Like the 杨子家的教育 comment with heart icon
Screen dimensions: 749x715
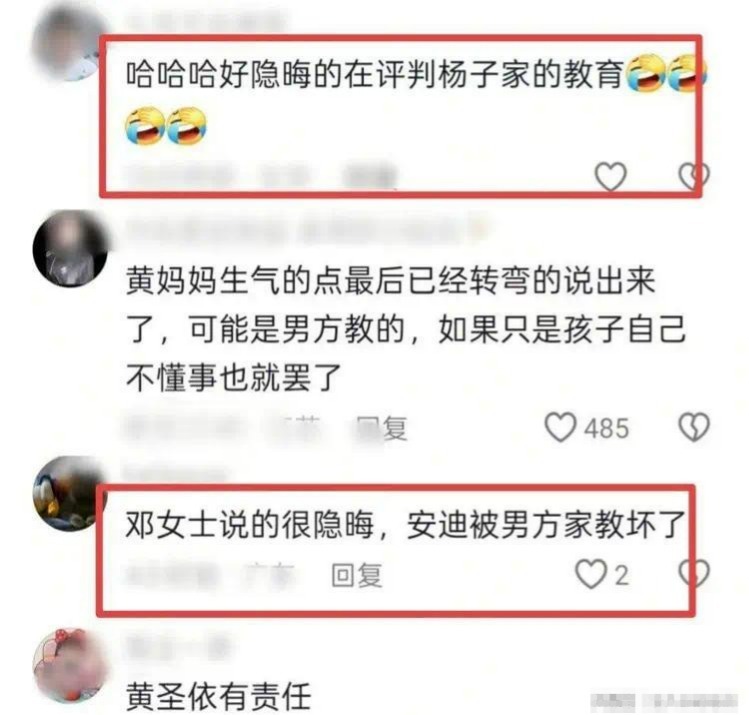pos(610,176)
